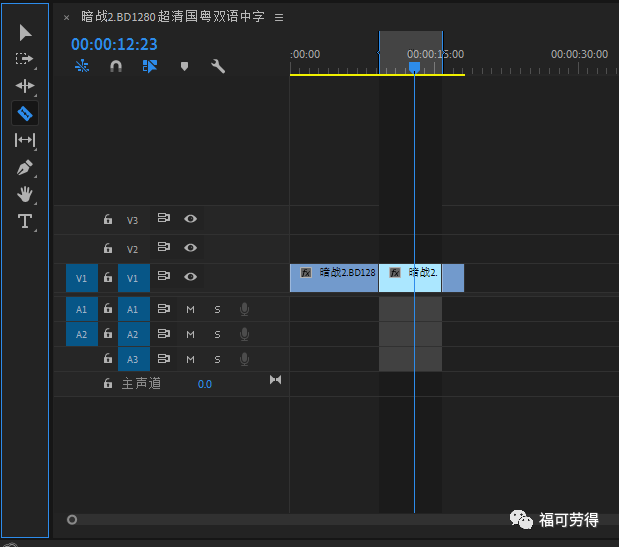Select the Slip tool
The width and height of the screenshot is (619, 547).
[x=24, y=140]
